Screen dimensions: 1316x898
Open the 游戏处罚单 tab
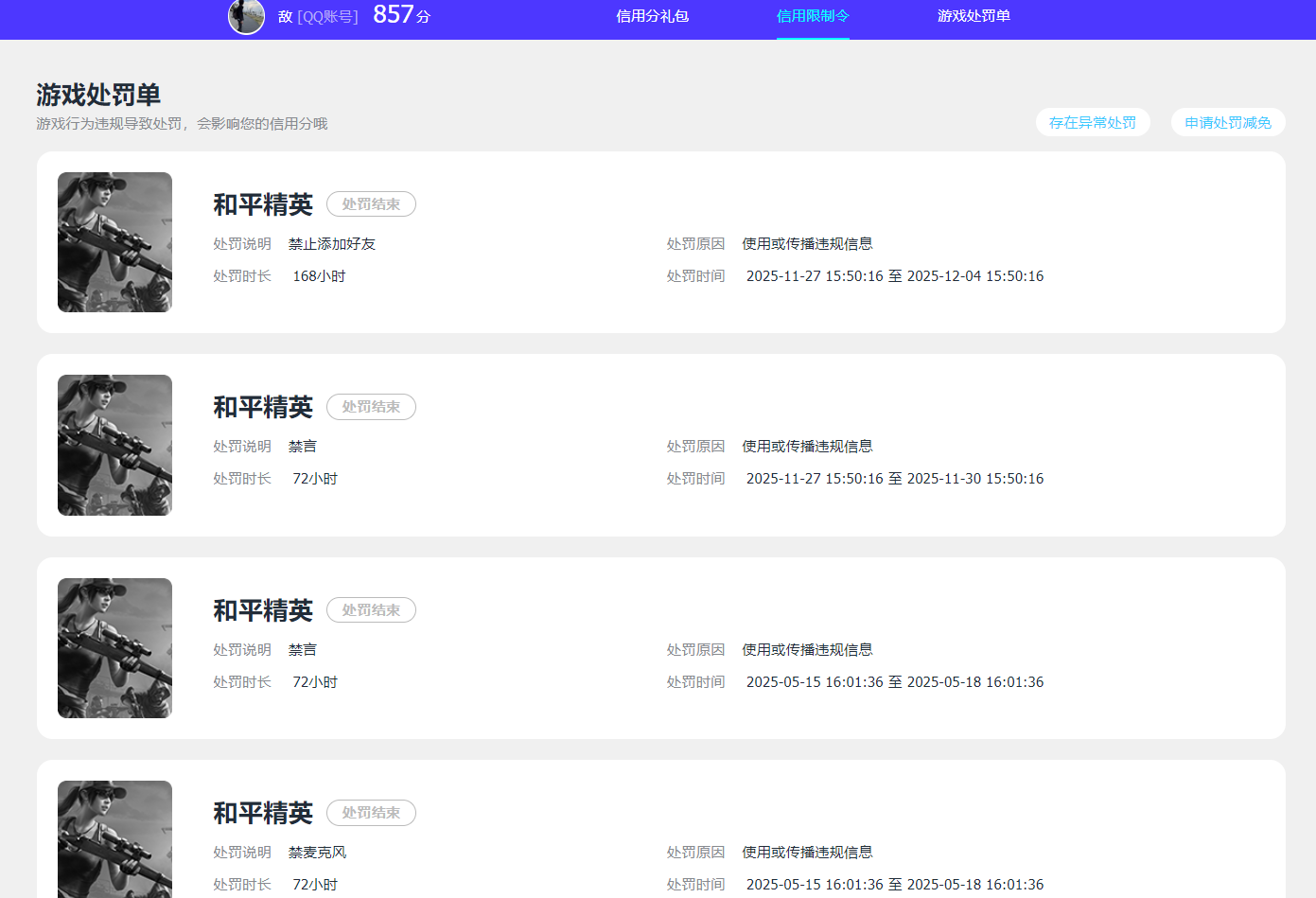[974, 16]
